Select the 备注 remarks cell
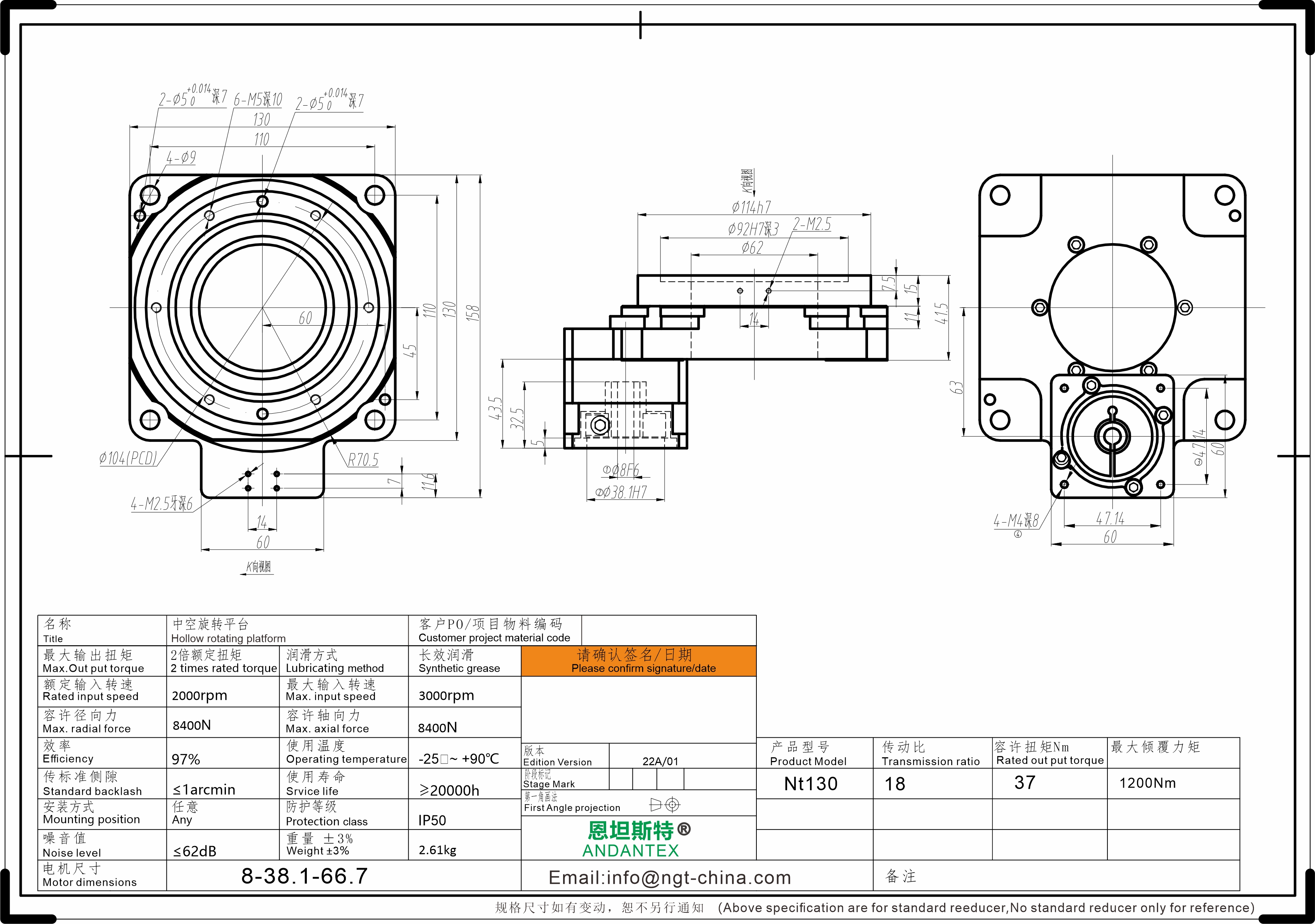Image resolution: width=1315 pixels, height=924 pixels. click(1056, 875)
